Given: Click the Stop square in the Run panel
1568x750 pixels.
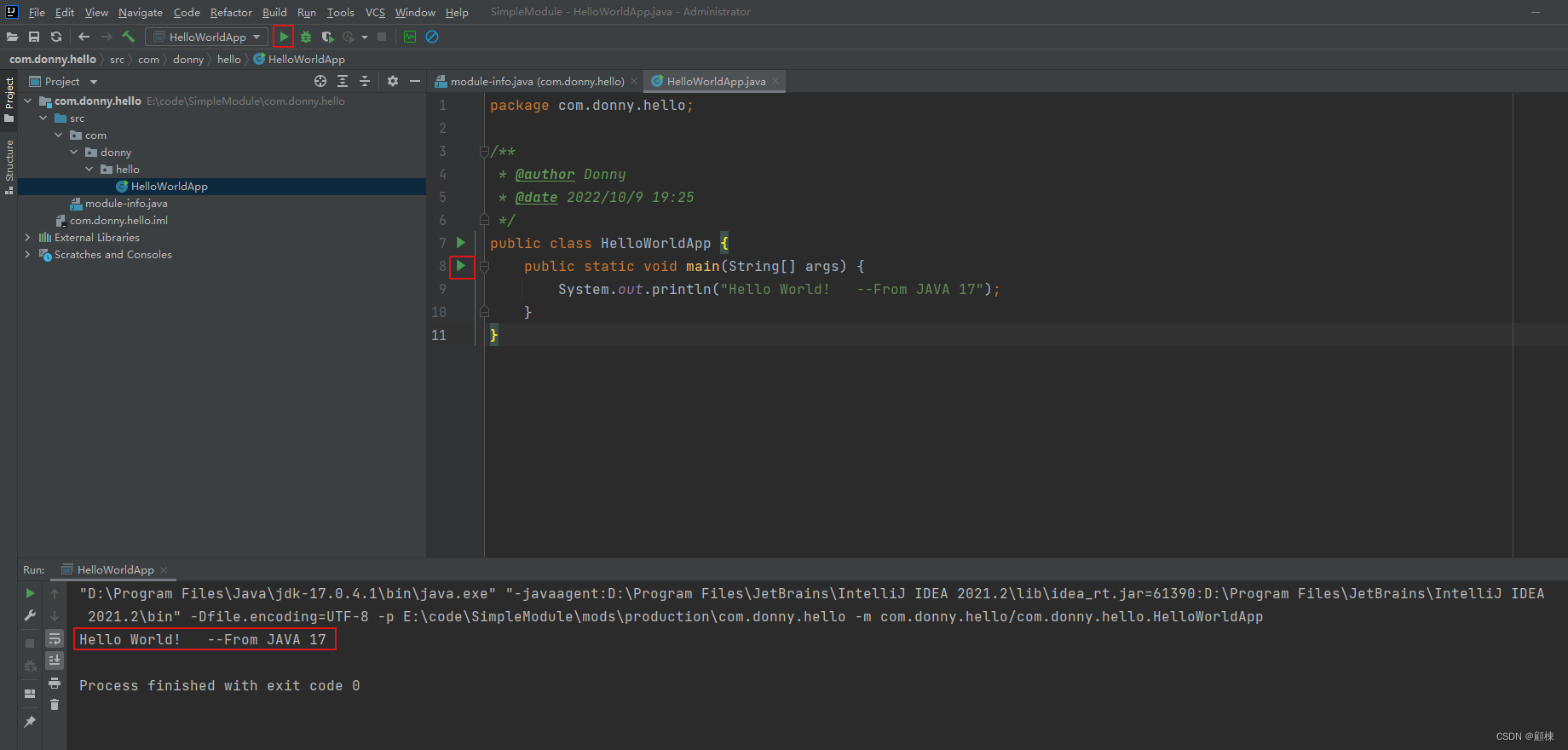Looking at the screenshot, I should tap(30, 643).
